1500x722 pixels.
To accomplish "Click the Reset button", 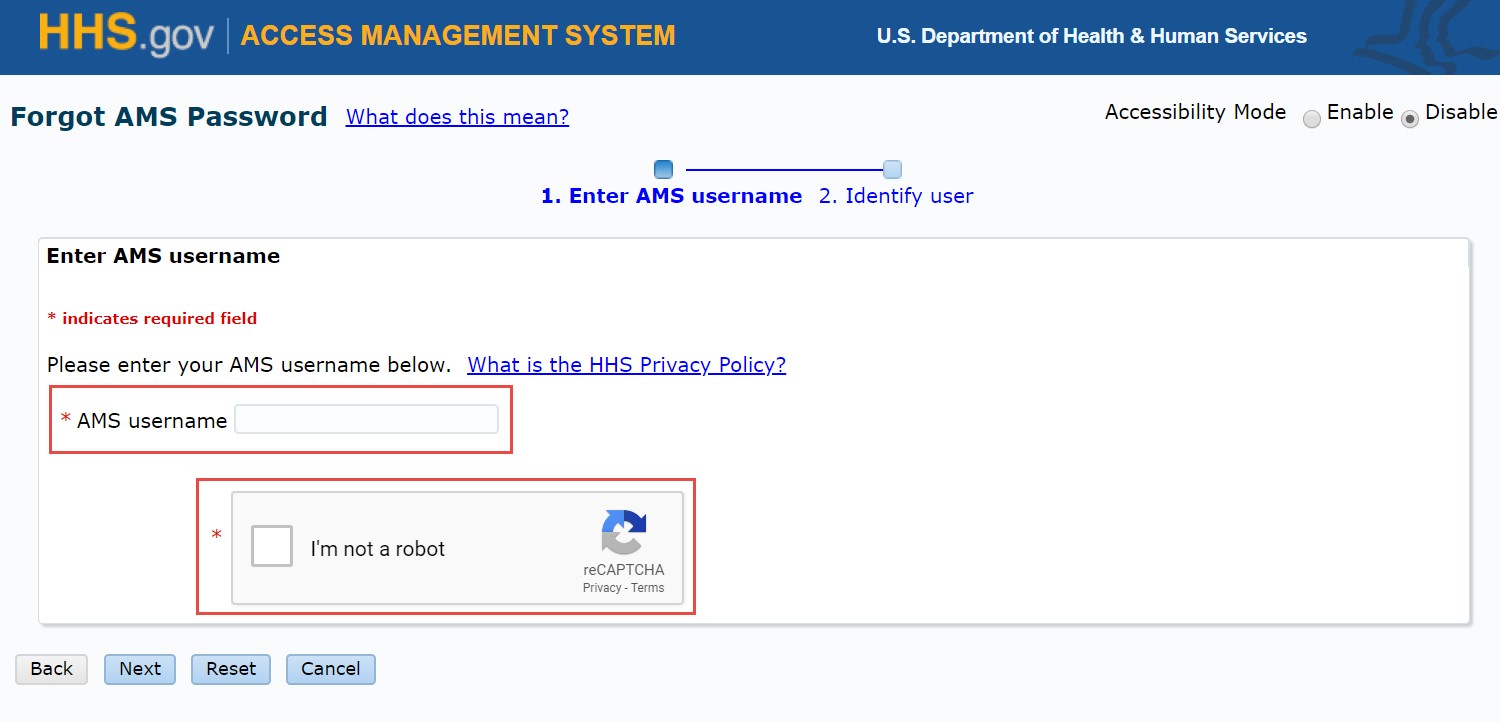I will [231, 669].
